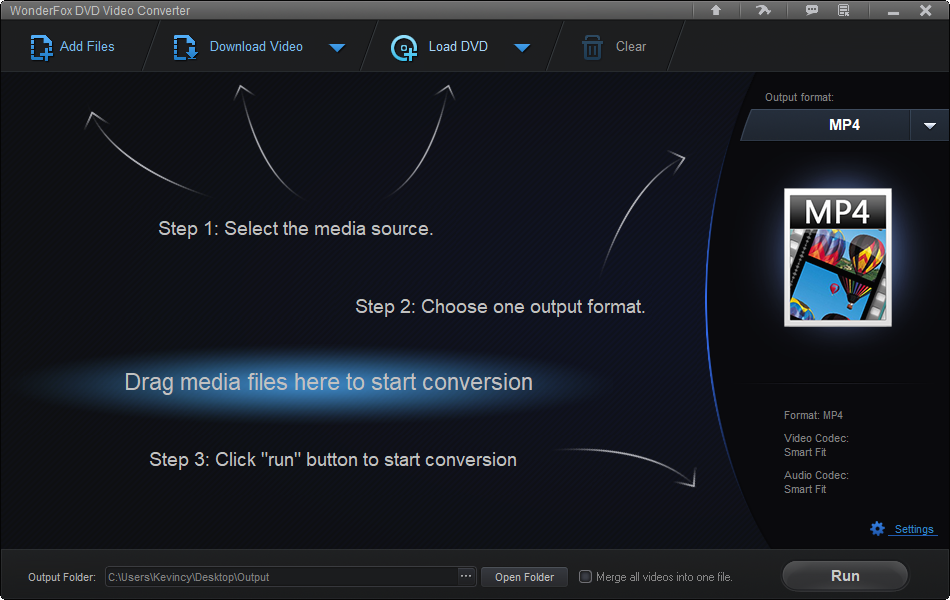The image size is (950, 600).
Task: Open the Download Video dropdown arrow
Action: coord(337,46)
